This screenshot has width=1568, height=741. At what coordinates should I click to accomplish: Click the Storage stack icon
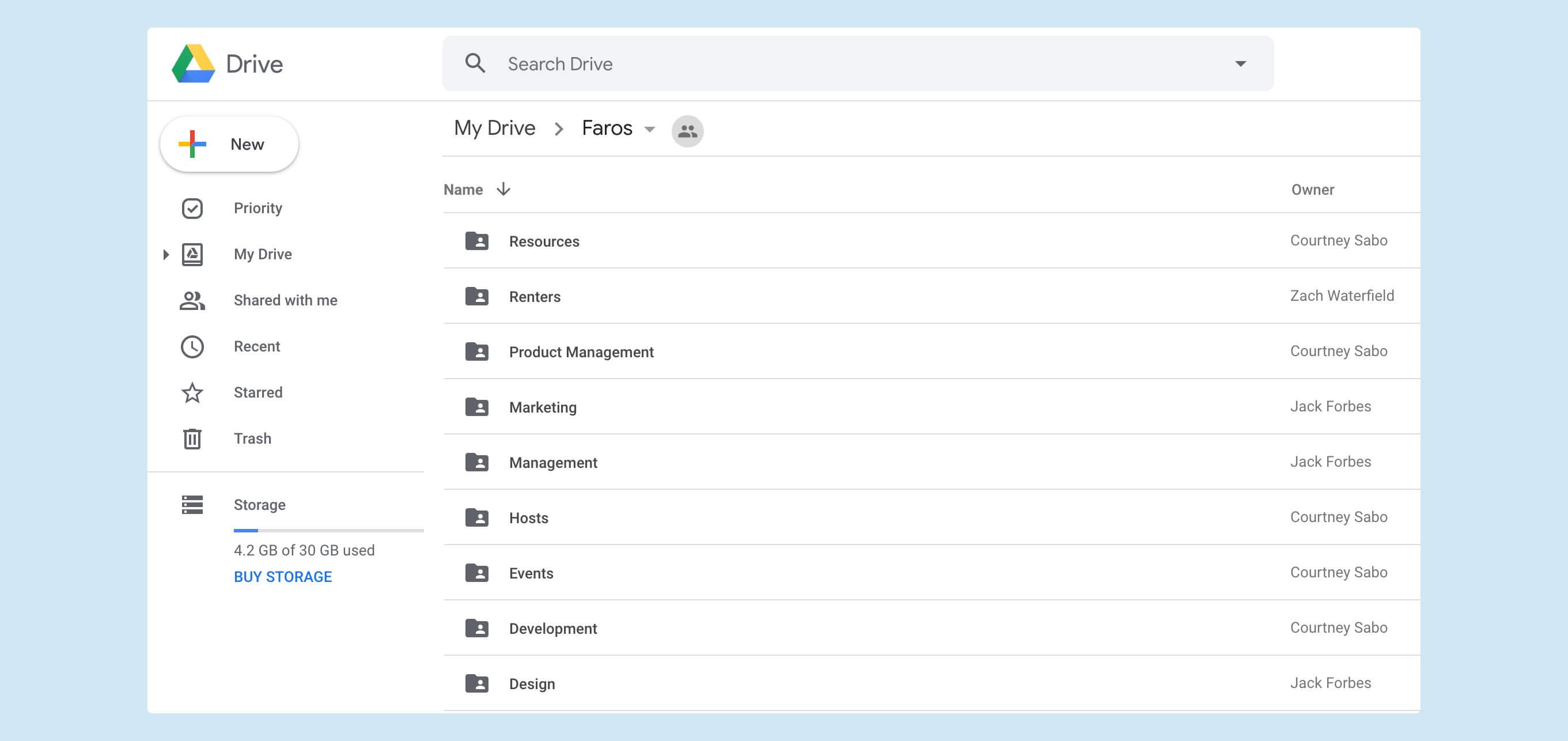pos(192,505)
